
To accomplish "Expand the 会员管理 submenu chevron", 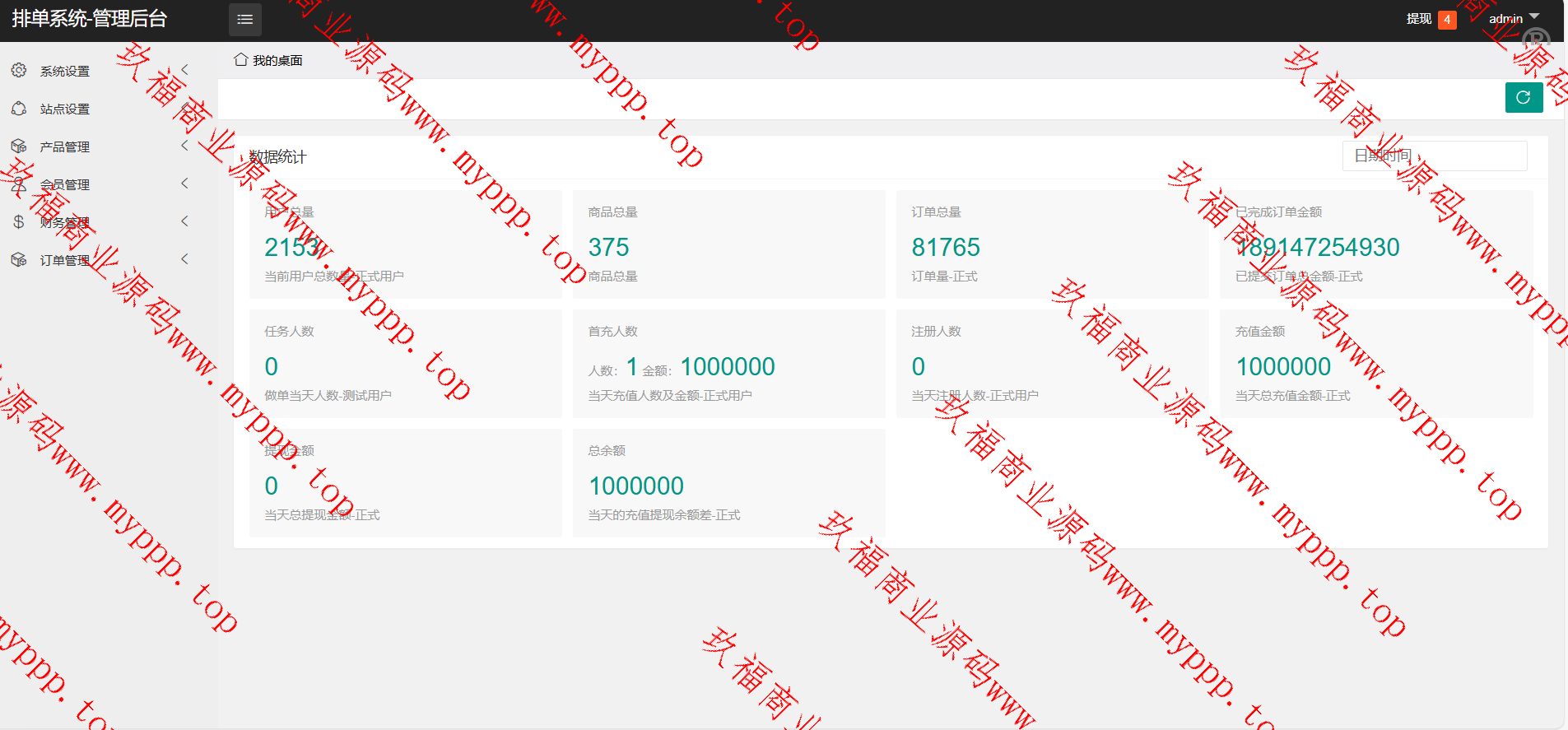I will pos(185,184).
